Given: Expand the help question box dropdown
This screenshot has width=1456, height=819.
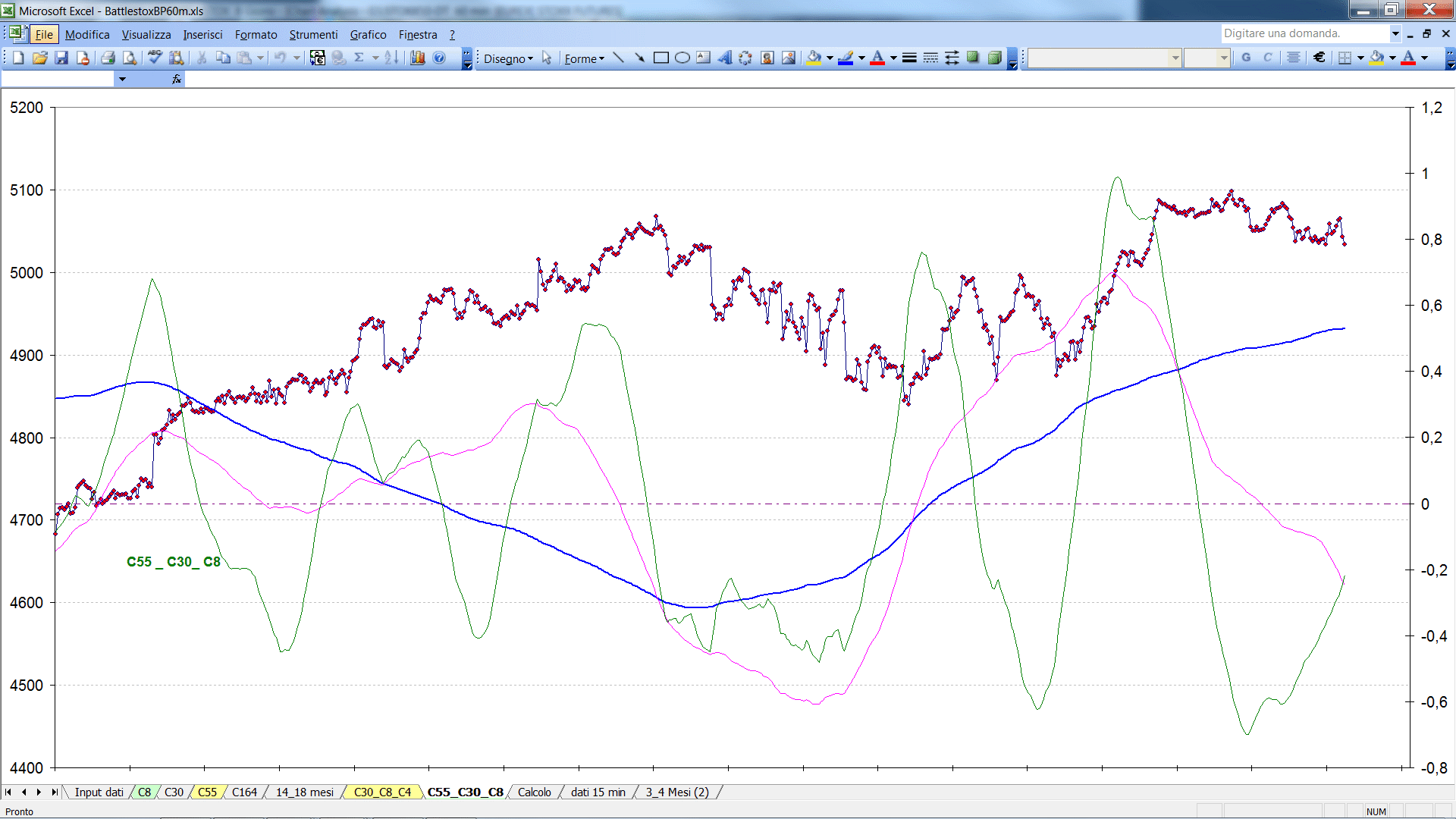Looking at the screenshot, I should click(x=1395, y=33).
